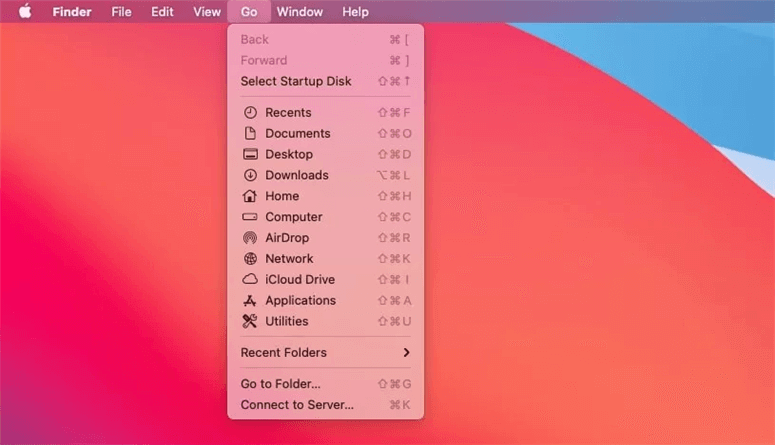Open the View menu

207,12
